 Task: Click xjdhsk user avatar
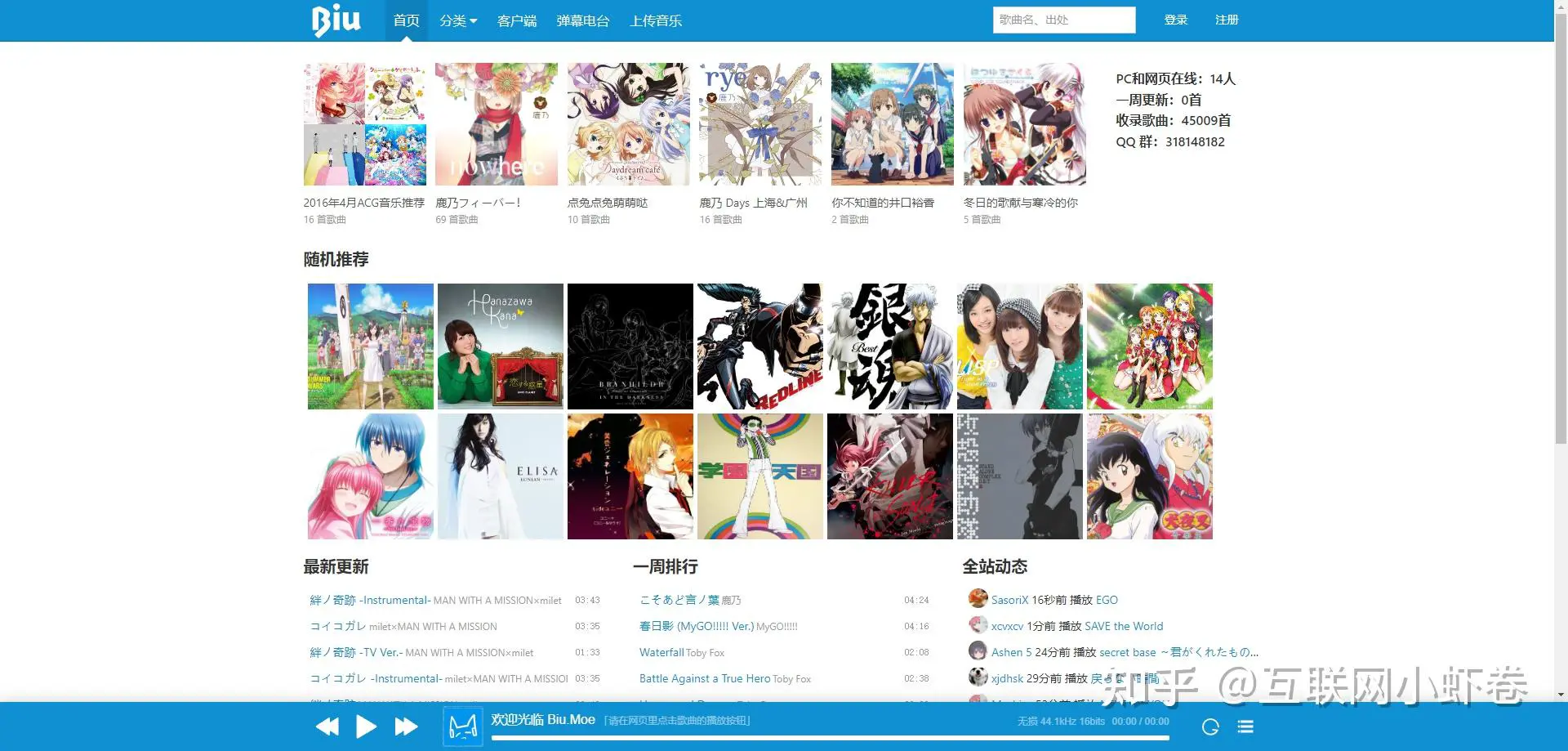coord(978,677)
